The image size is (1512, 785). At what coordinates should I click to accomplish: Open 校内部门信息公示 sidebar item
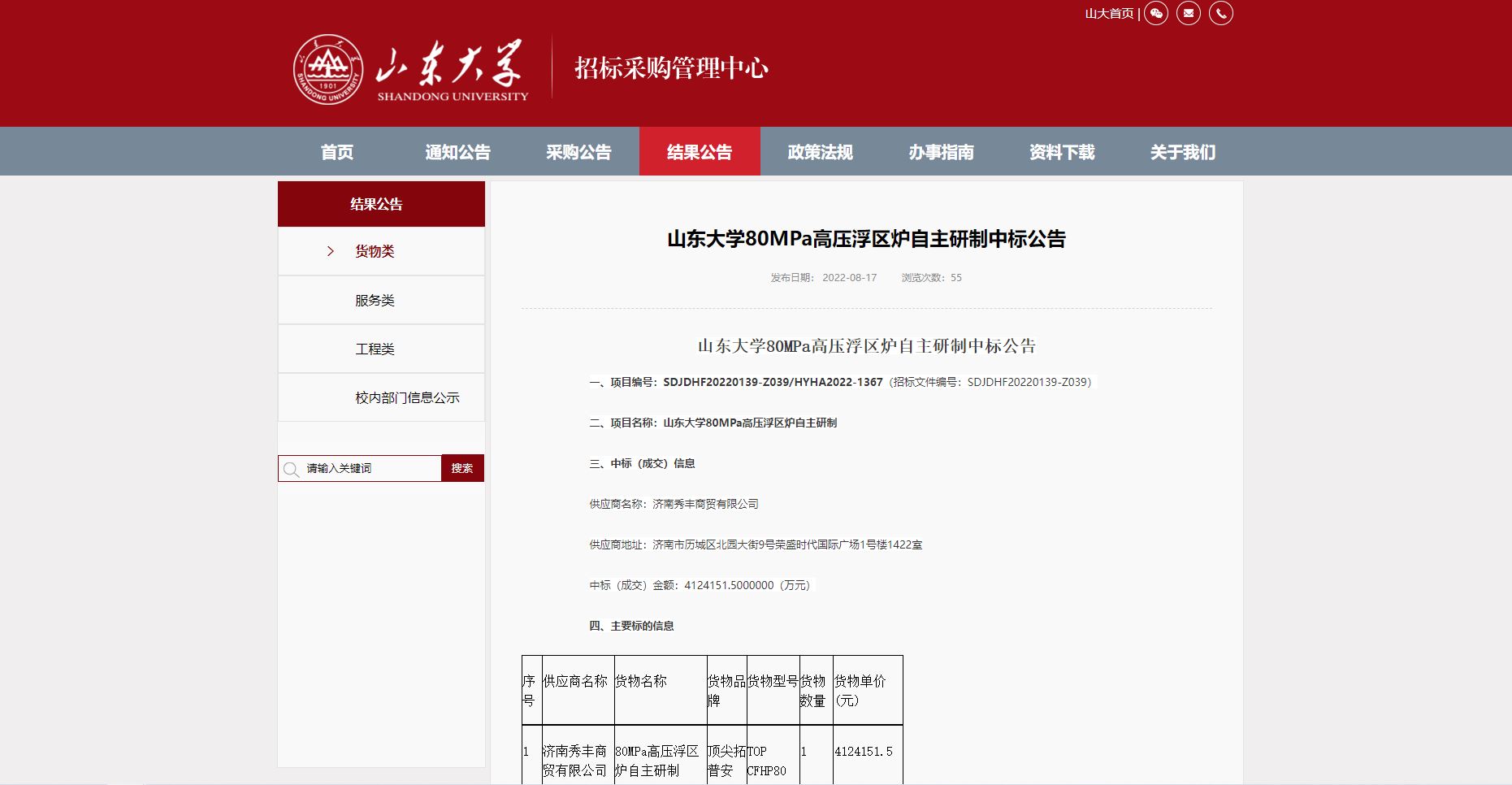point(407,398)
